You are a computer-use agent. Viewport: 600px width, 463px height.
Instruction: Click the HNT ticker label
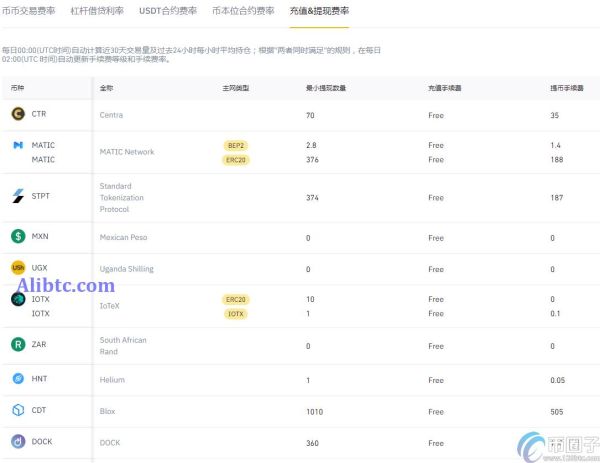click(x=39, y=378)
